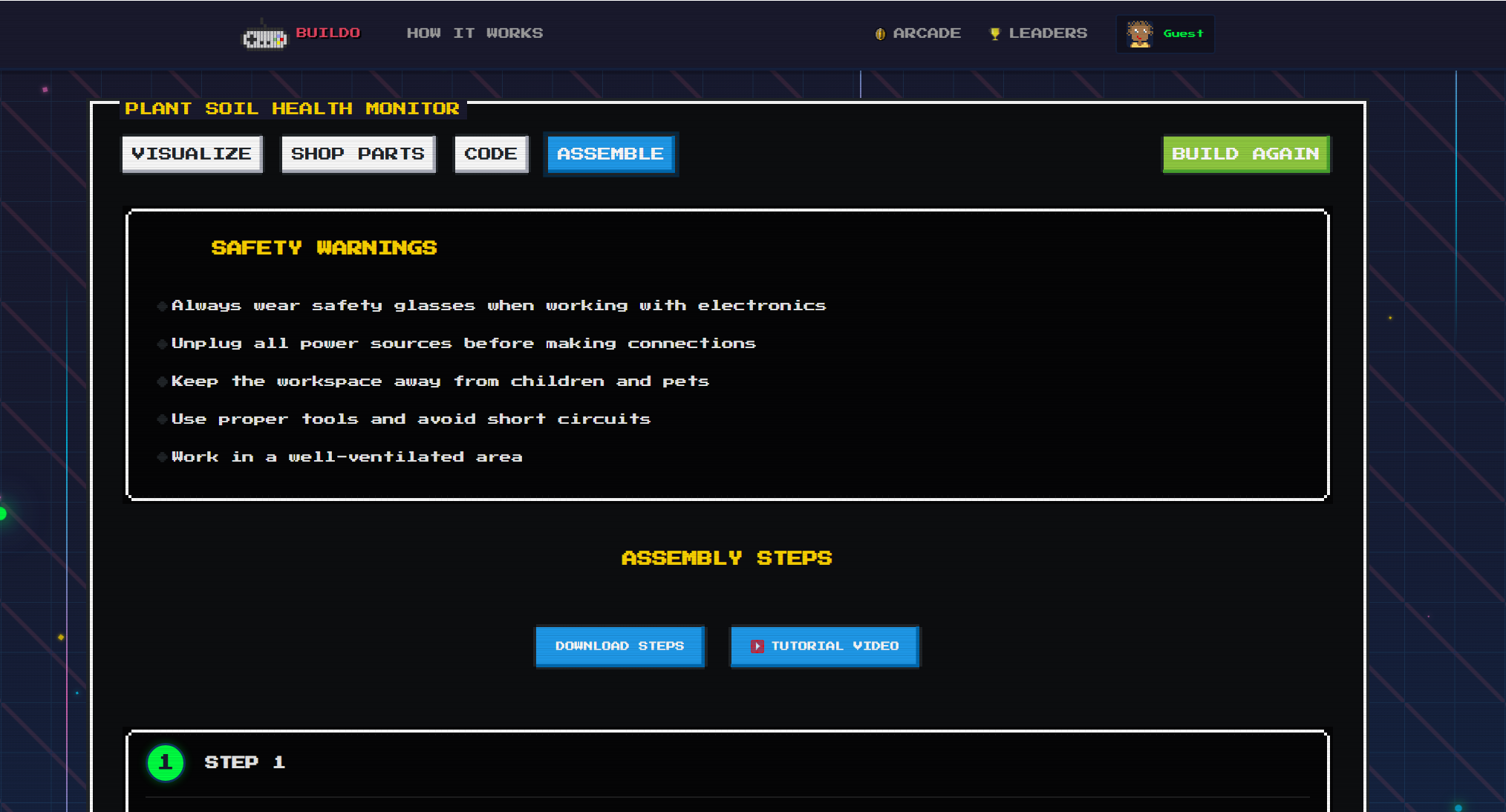The width and height of the screenshot is (1506, 812).
Task: Switch to the Shop Parts tab
Action: coord(358,154)
